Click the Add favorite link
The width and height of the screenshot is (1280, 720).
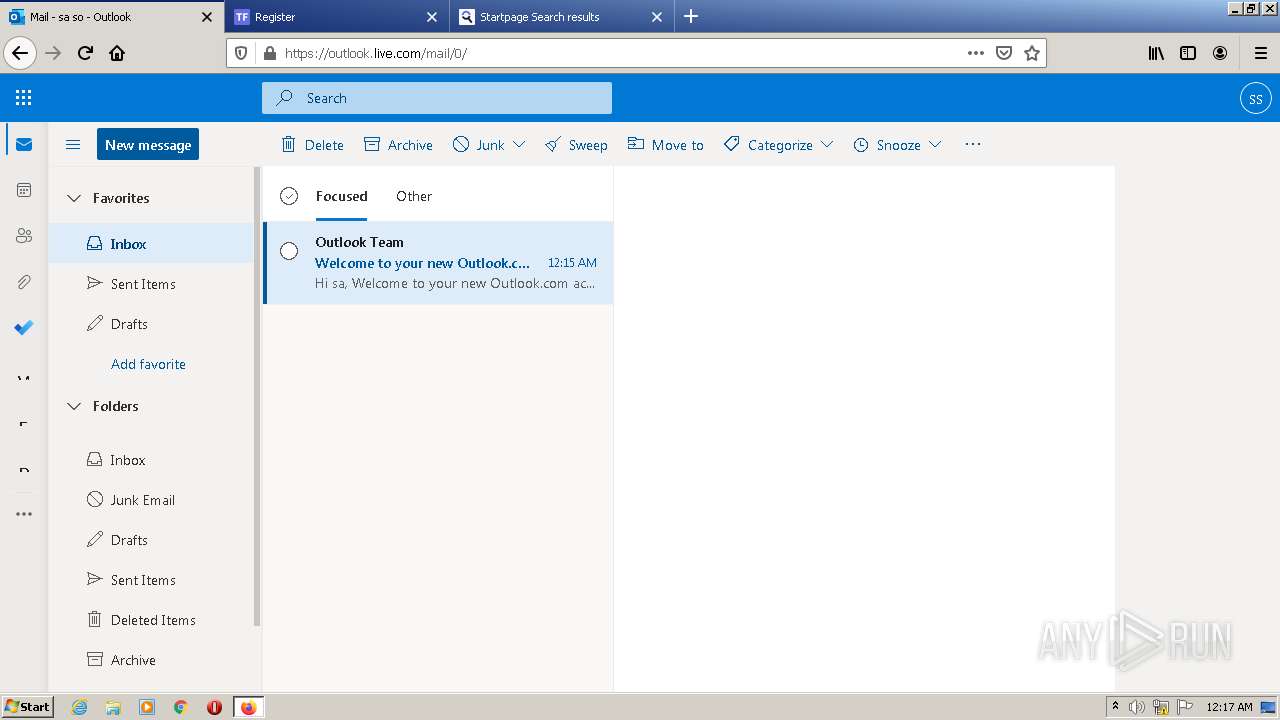(148, 364)
